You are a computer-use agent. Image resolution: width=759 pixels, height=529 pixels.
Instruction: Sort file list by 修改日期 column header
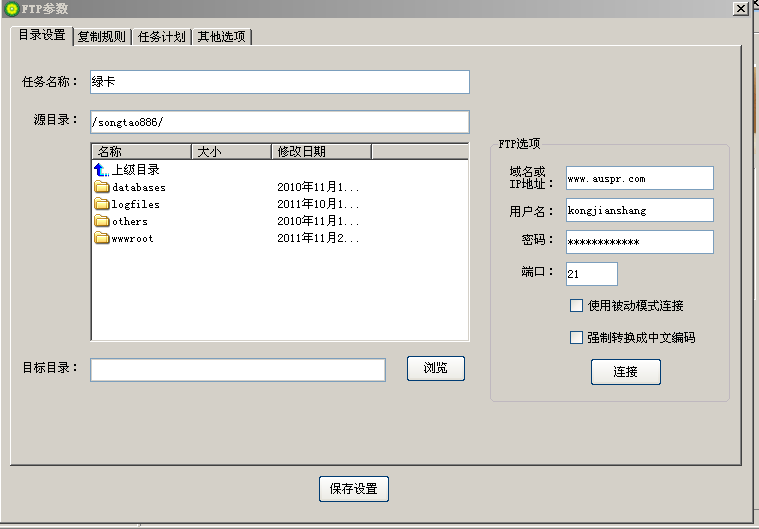click(321, 152)
